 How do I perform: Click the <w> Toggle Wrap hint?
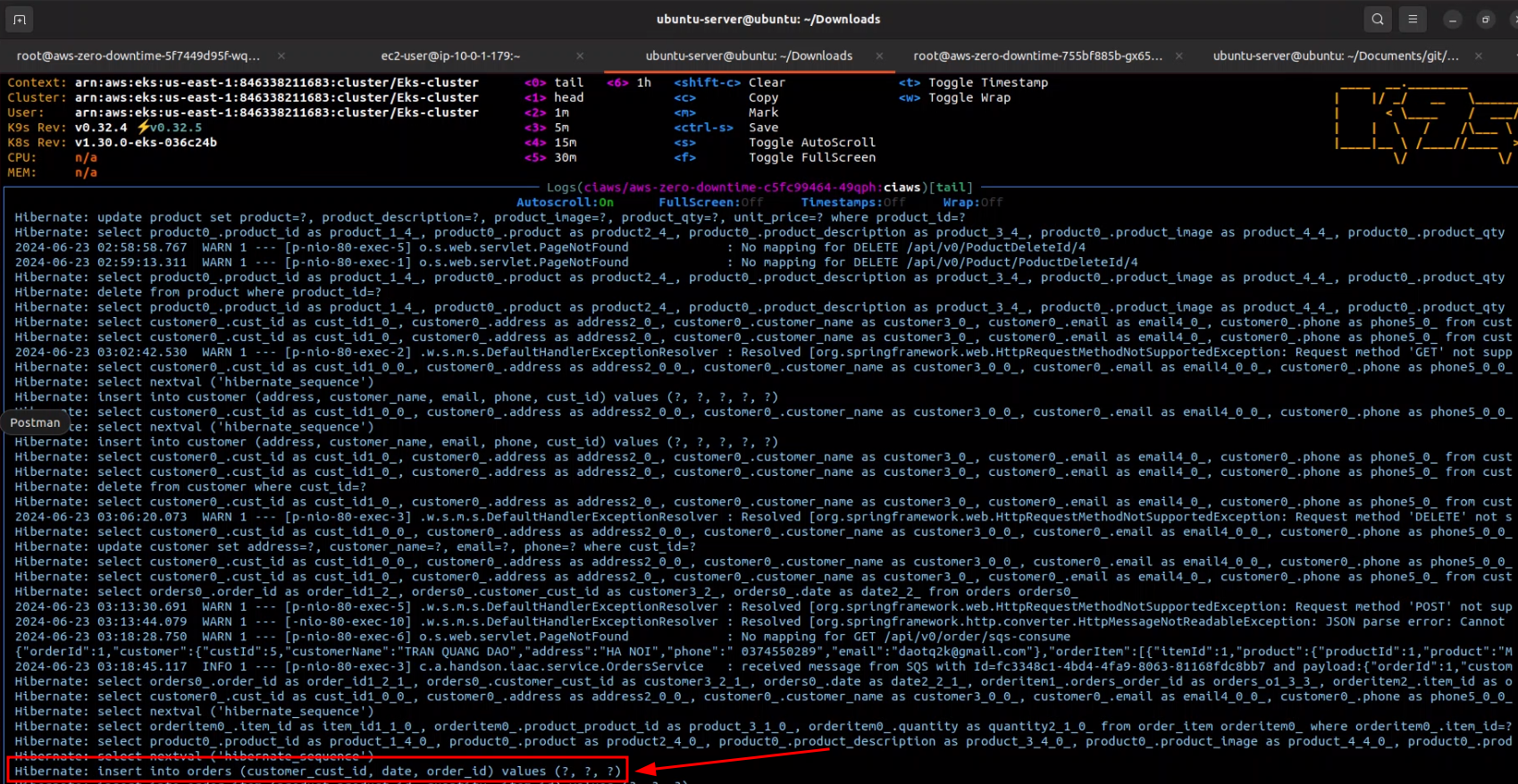[954, 97]
